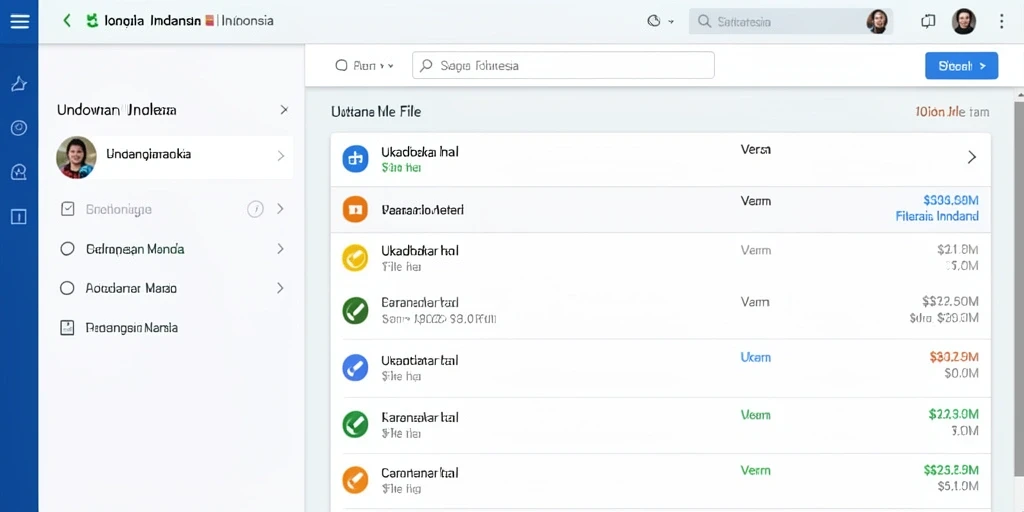Expand the Undangiaraokia profile chevron
Screen dimensions: 1024x512
point(281,155)
